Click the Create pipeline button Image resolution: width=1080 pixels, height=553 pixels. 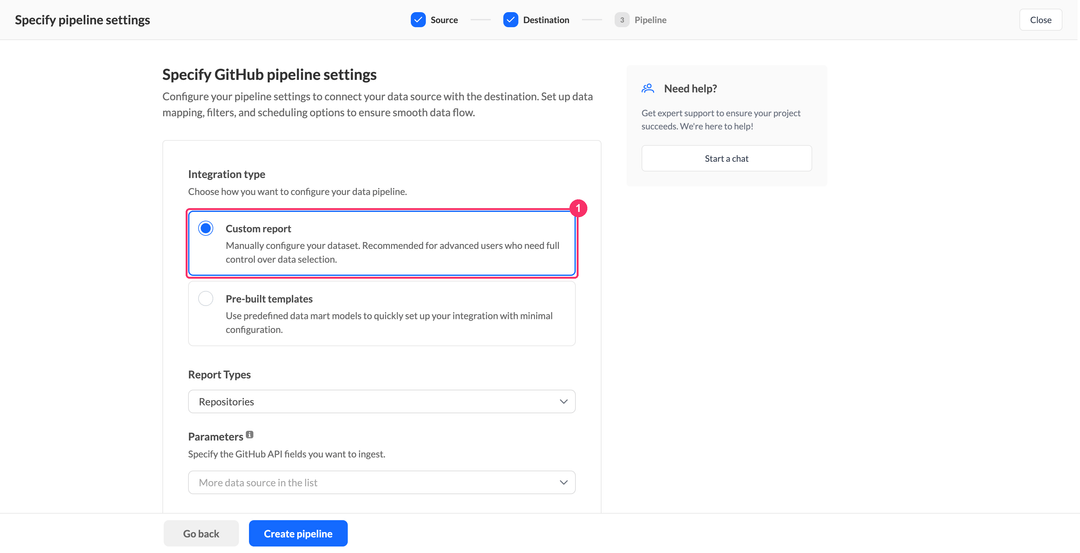point(298,534)
